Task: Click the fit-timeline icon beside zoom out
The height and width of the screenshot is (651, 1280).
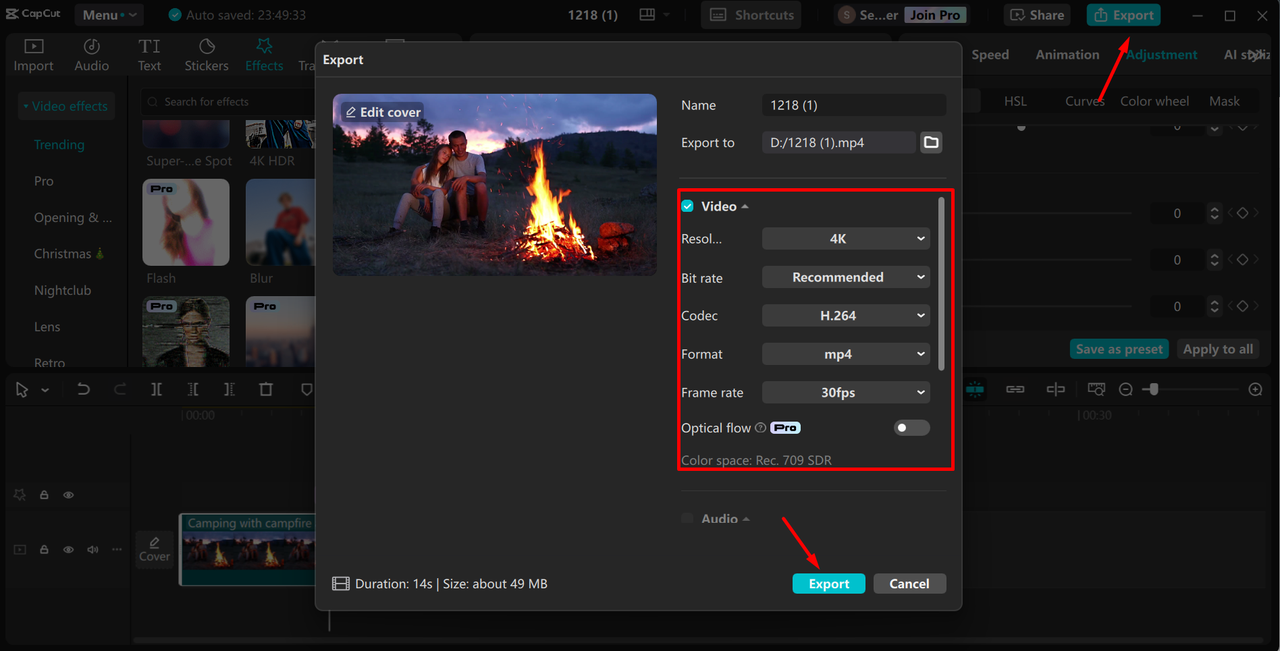Action: 1096,389
